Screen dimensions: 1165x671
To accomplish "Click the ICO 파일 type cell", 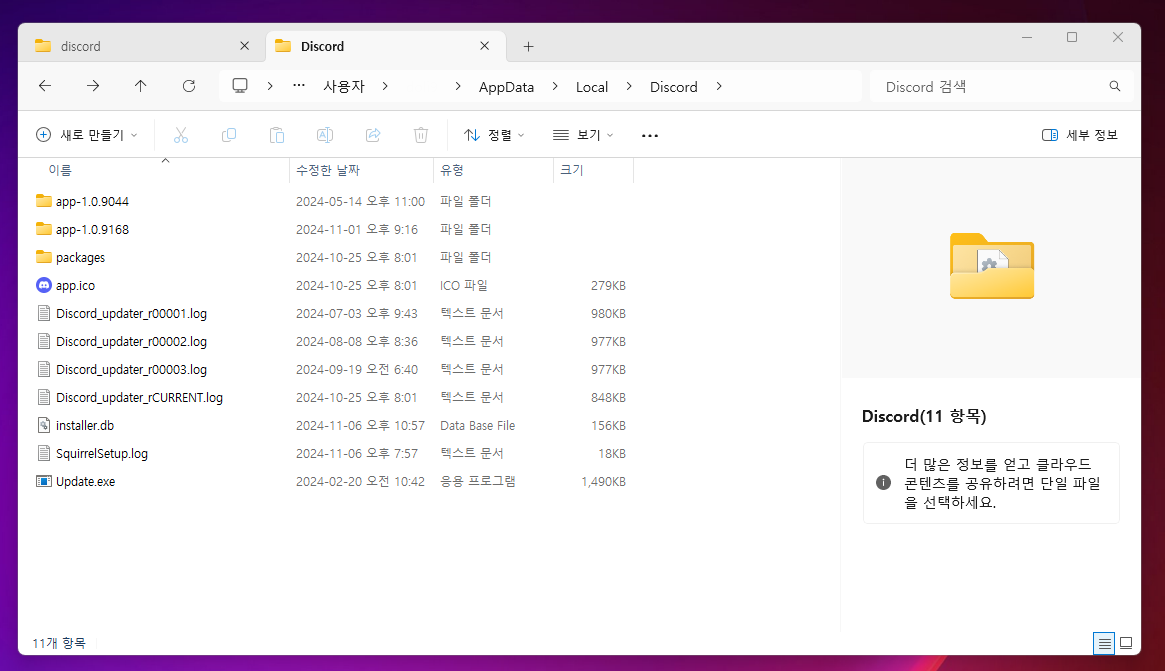I will pyautogui.click(x=464, y=285).
